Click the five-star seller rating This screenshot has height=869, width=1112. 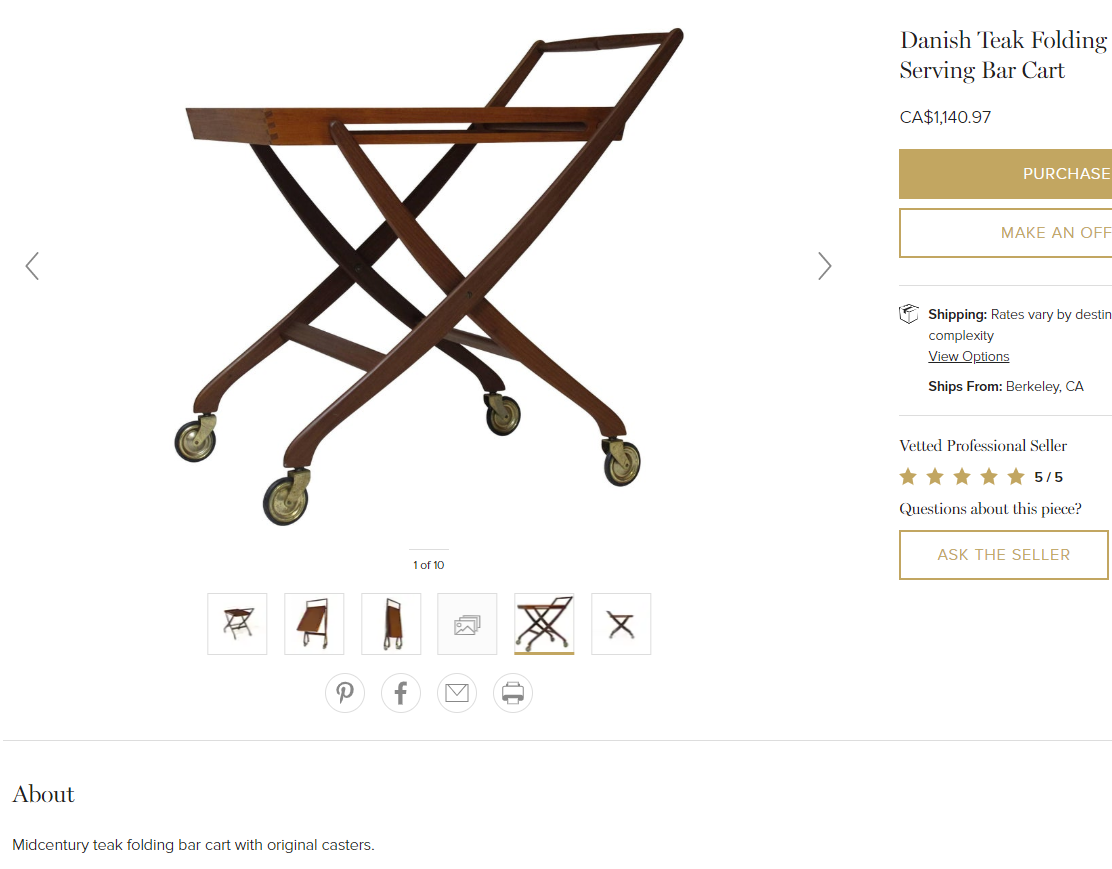click(962, 477)
